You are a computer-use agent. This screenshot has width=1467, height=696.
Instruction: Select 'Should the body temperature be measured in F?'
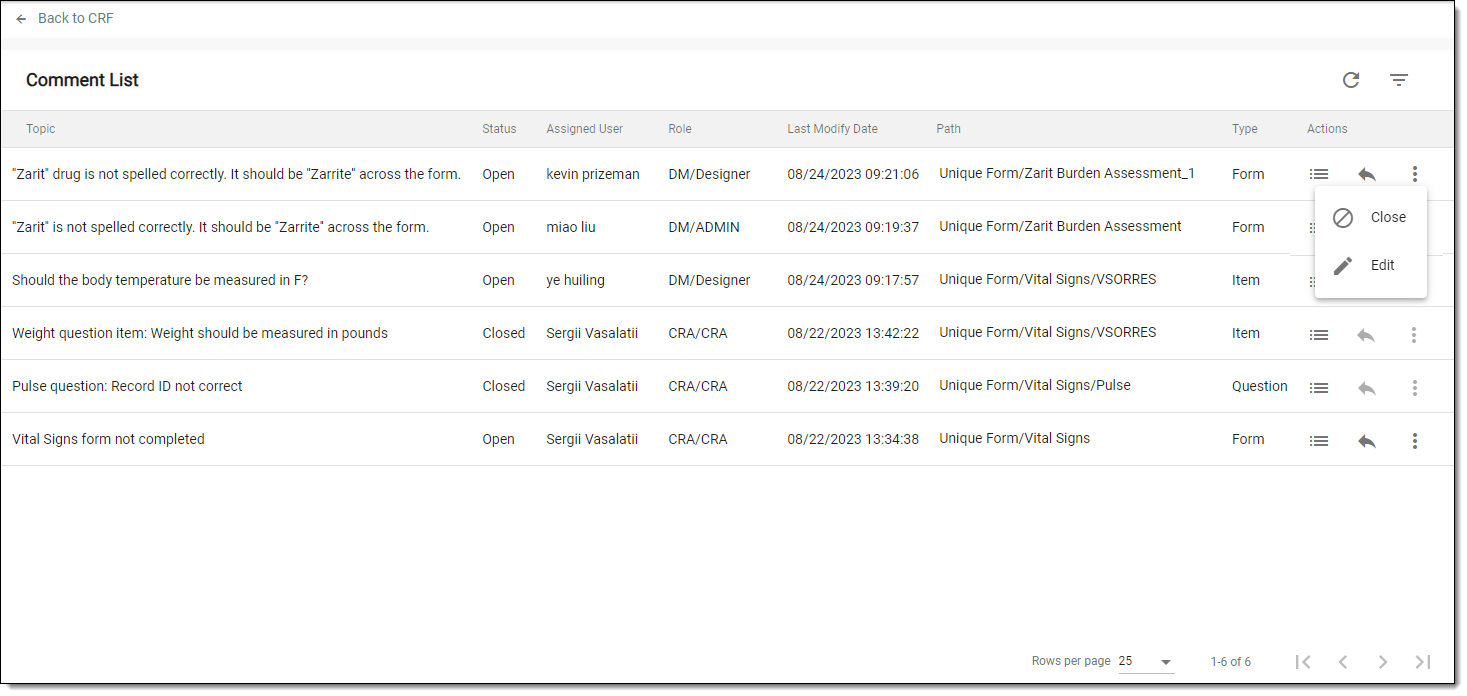pos(160,280)
